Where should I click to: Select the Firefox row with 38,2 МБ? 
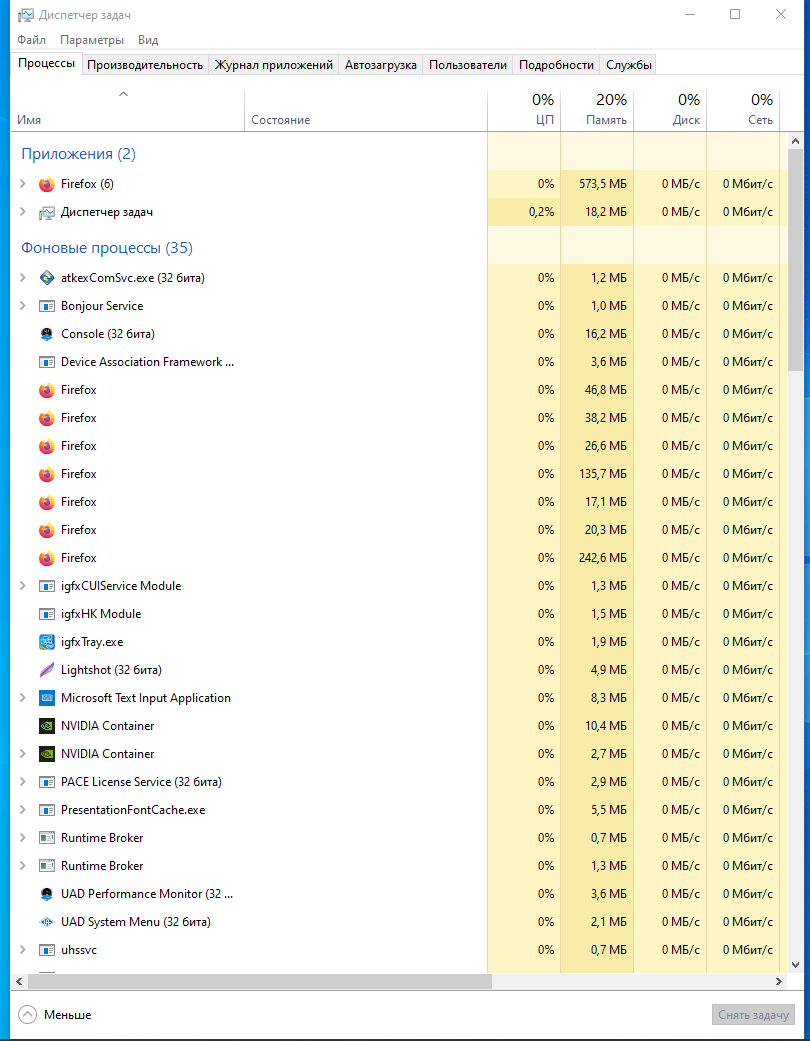[398, 418]
